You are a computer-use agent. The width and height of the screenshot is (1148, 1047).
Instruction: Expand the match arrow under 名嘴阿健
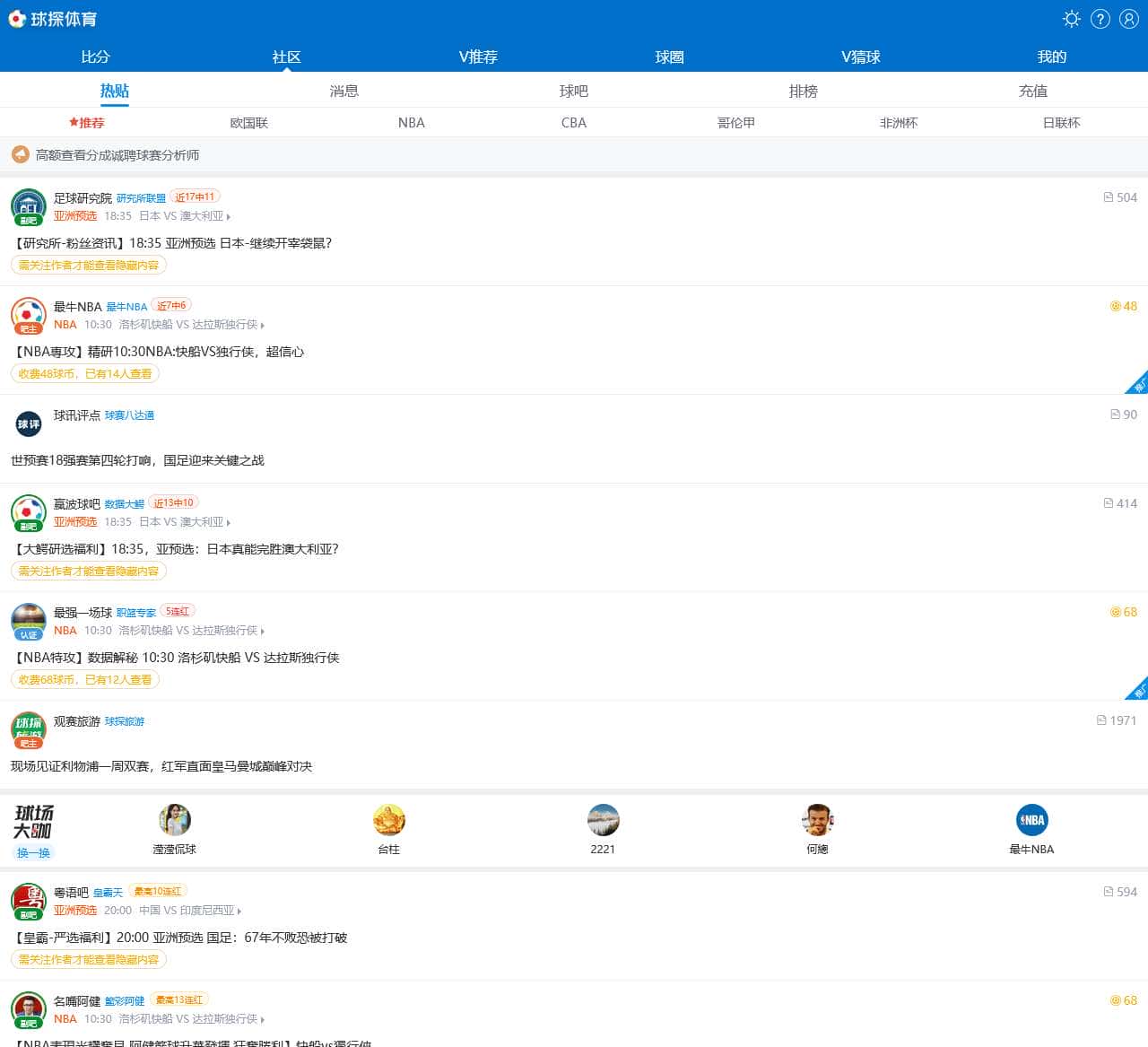pos(262,1019)
